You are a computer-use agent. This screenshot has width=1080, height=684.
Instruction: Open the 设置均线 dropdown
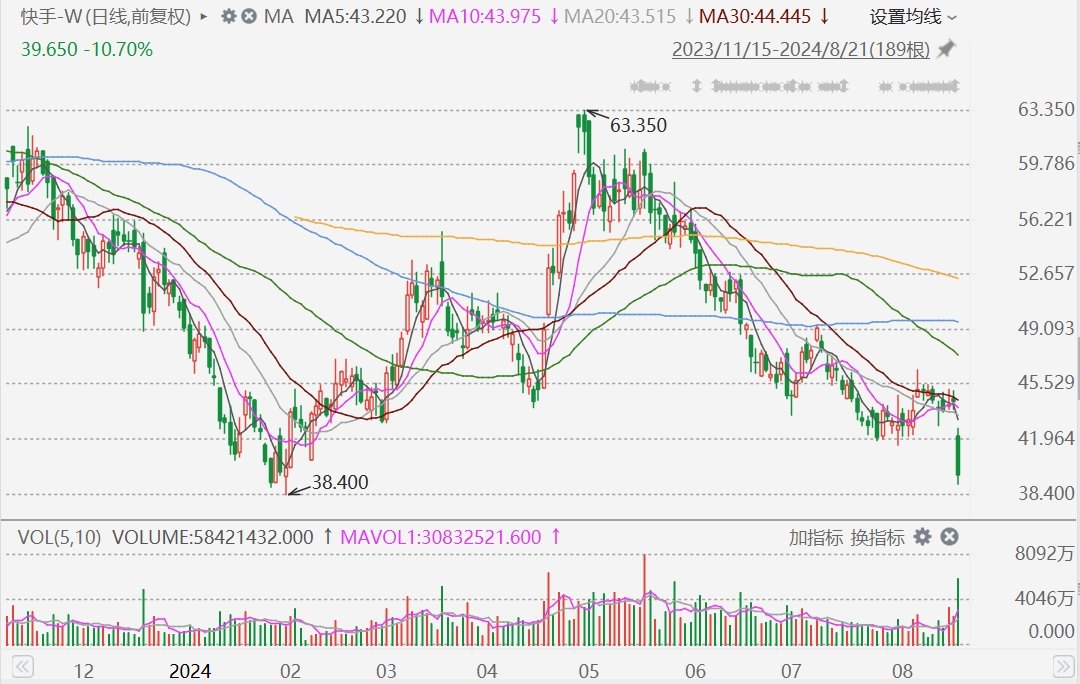[x=913, y=17]
